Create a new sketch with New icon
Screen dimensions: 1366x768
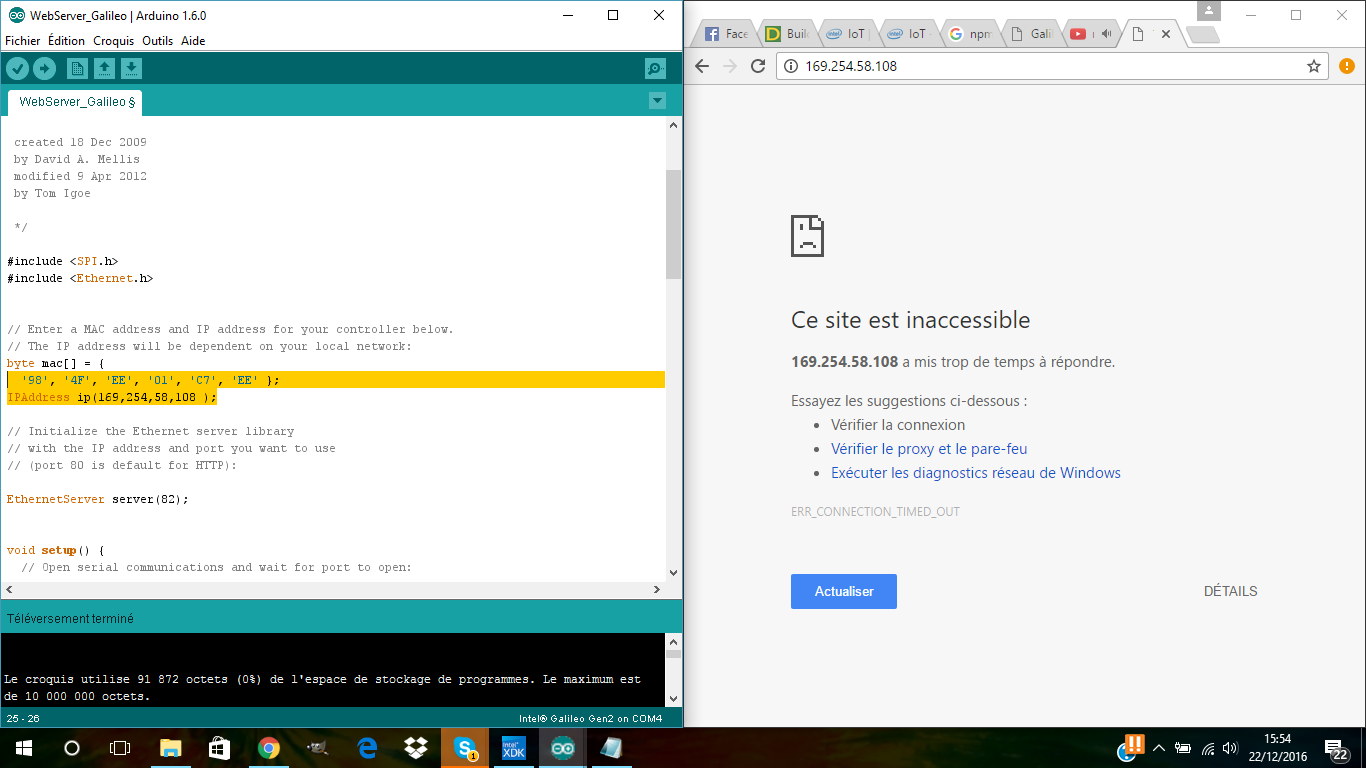coord(77,68)
